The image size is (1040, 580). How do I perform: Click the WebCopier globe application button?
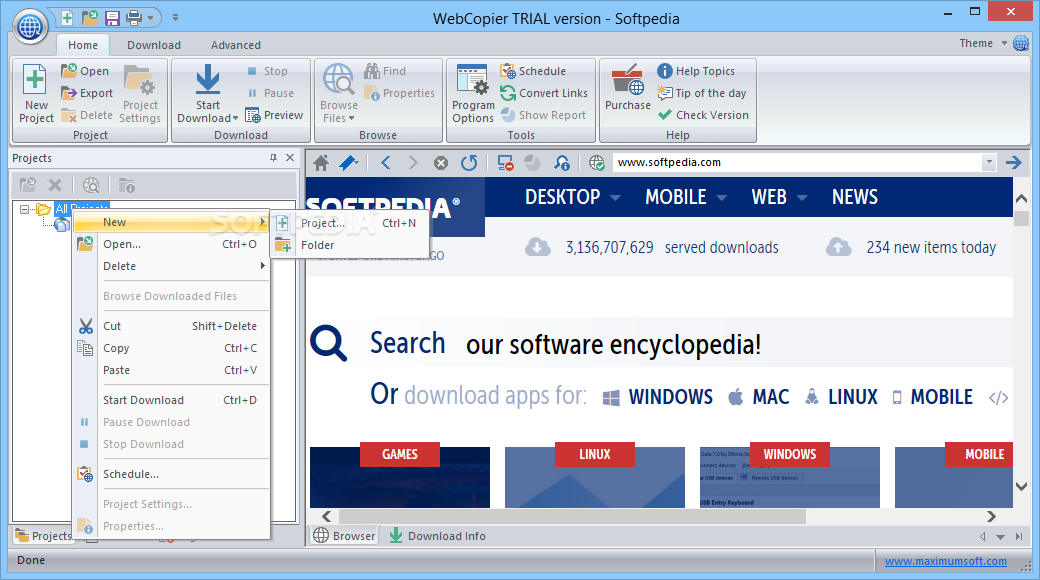(30, 27)
